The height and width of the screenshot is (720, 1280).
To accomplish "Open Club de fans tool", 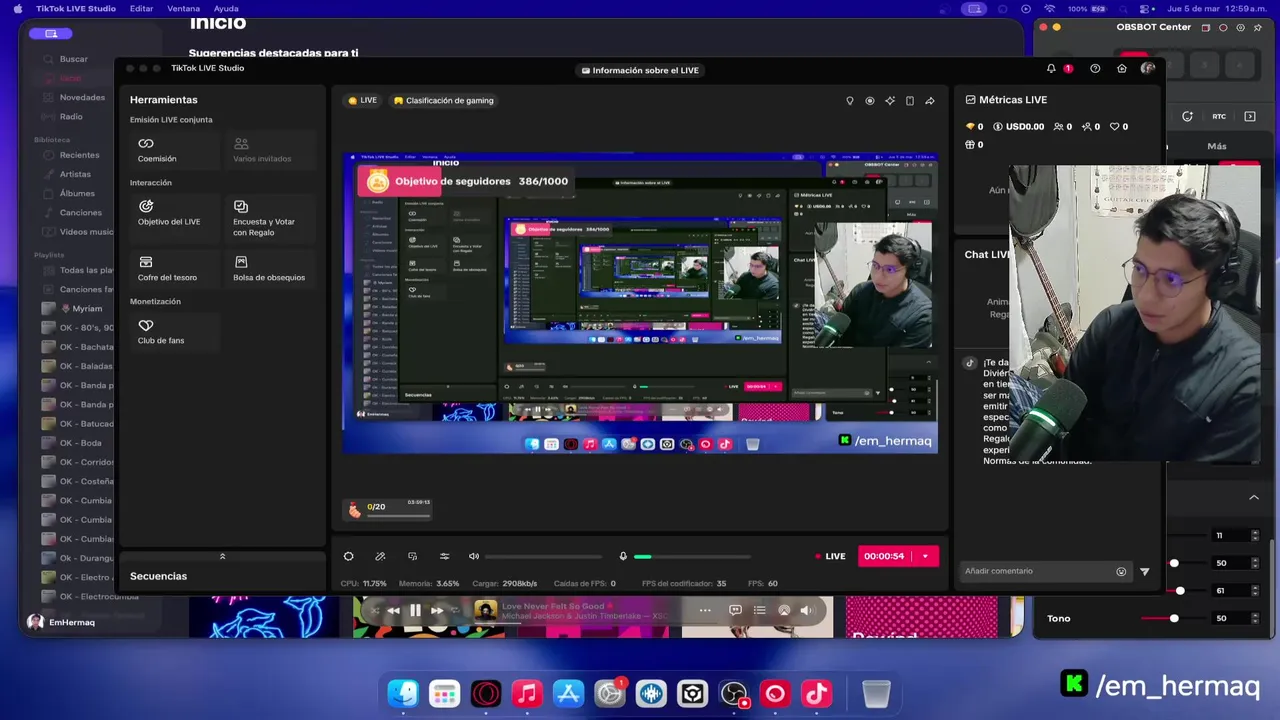I will [x=172, y=332].
